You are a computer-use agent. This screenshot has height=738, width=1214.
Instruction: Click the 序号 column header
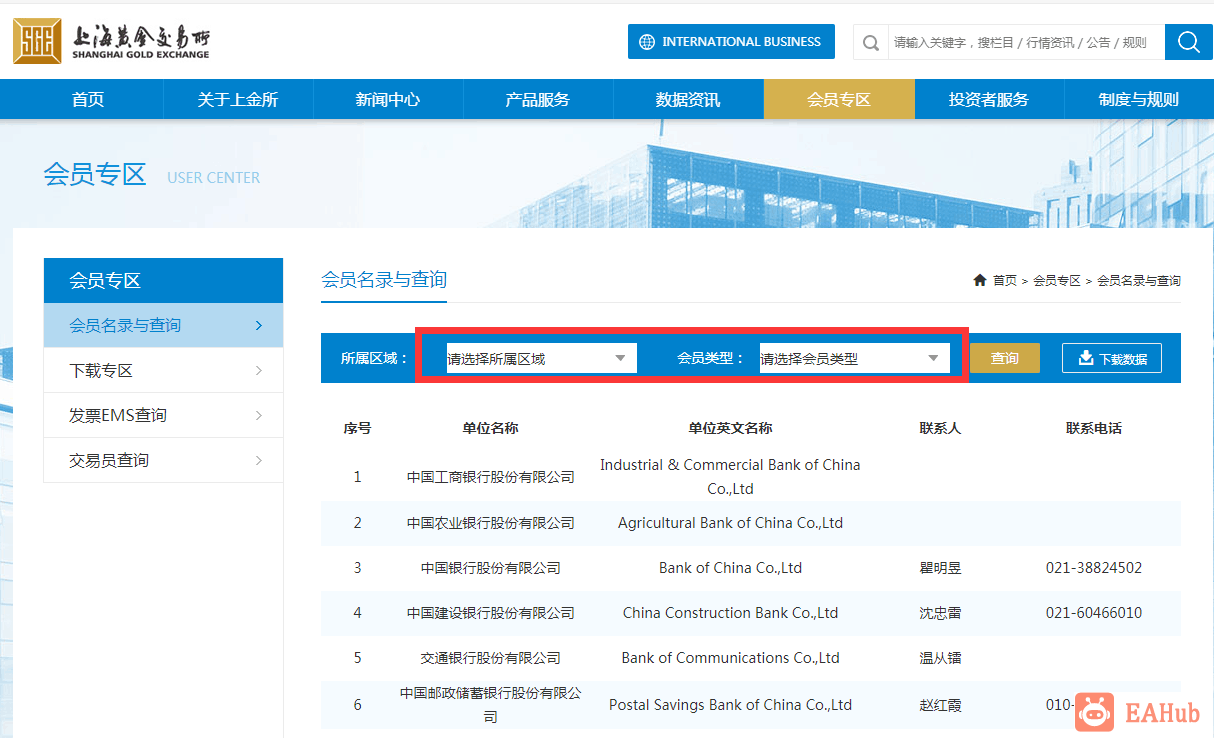[x=357, y=428]
